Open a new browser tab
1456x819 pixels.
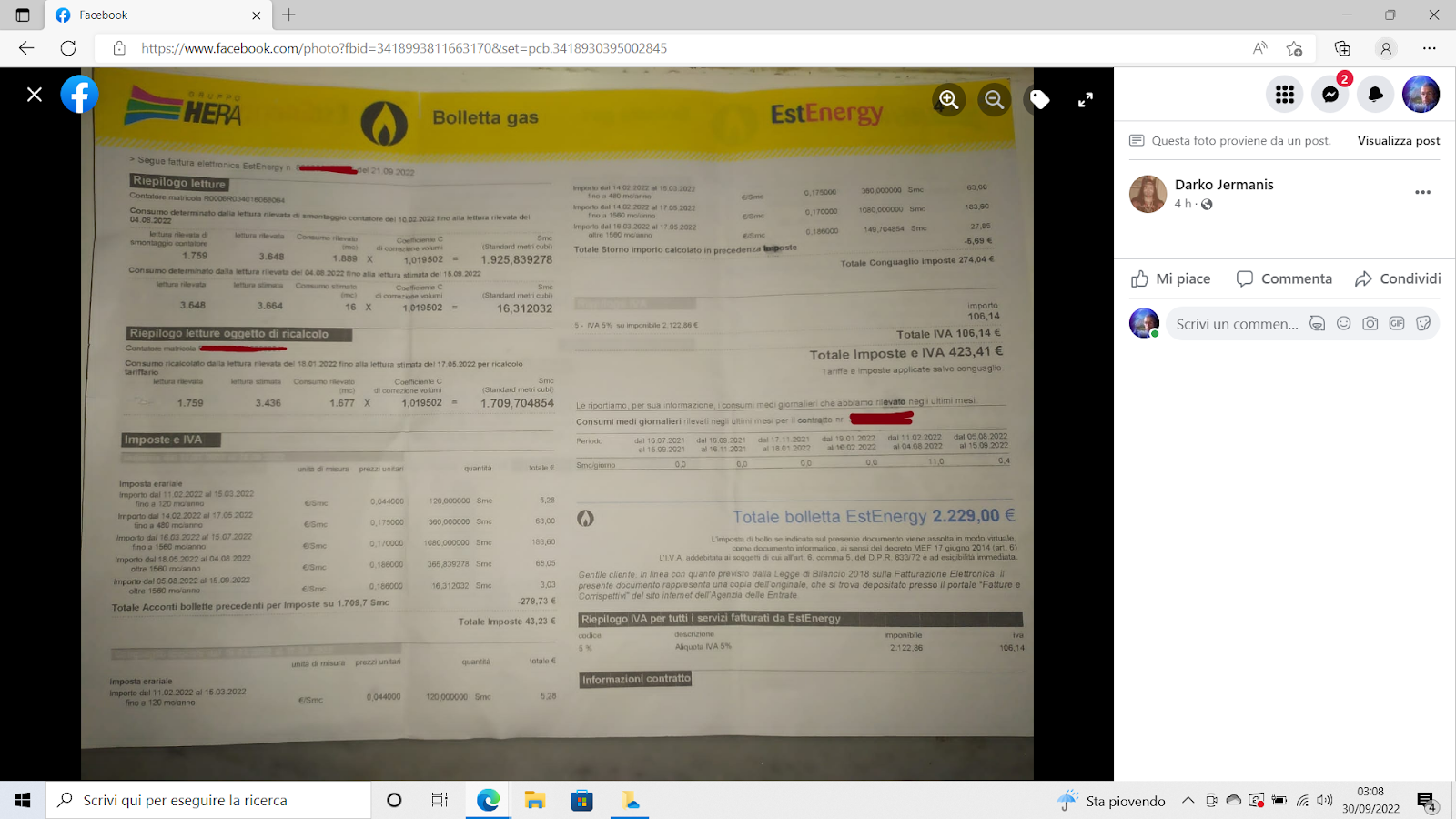[x=288, y=15]
